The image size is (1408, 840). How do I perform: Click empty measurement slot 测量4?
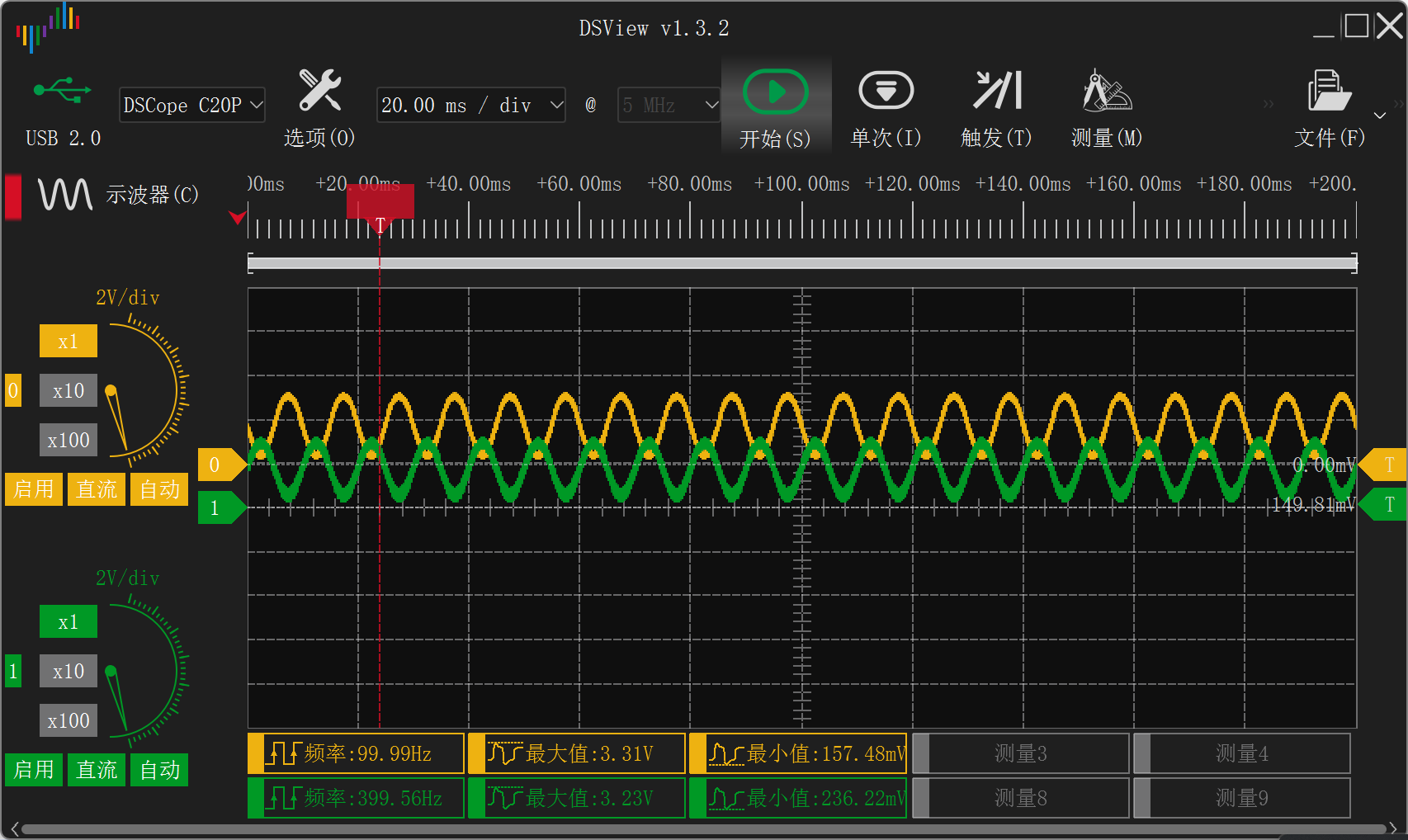(1241, 753)
